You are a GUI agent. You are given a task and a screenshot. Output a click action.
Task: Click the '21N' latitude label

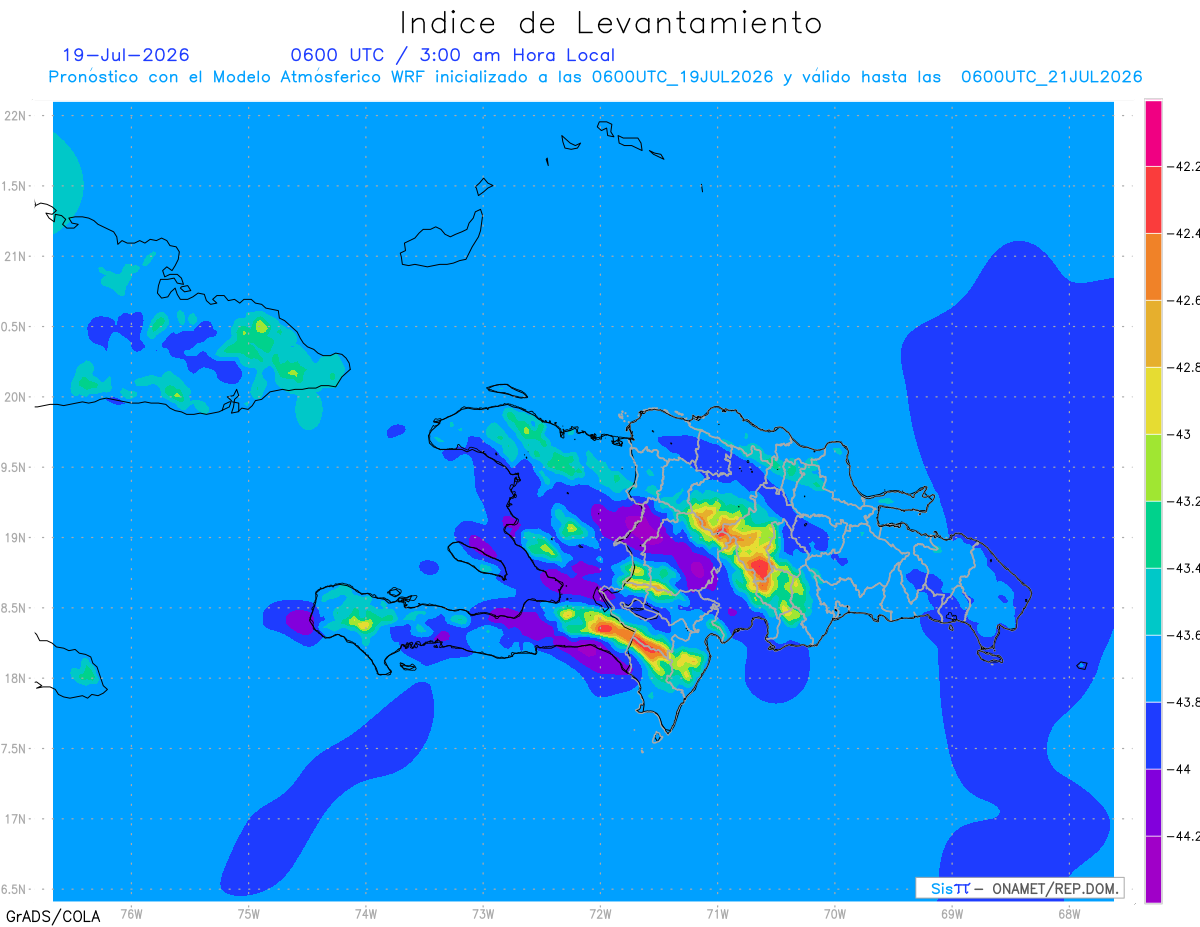click(15, 257)
